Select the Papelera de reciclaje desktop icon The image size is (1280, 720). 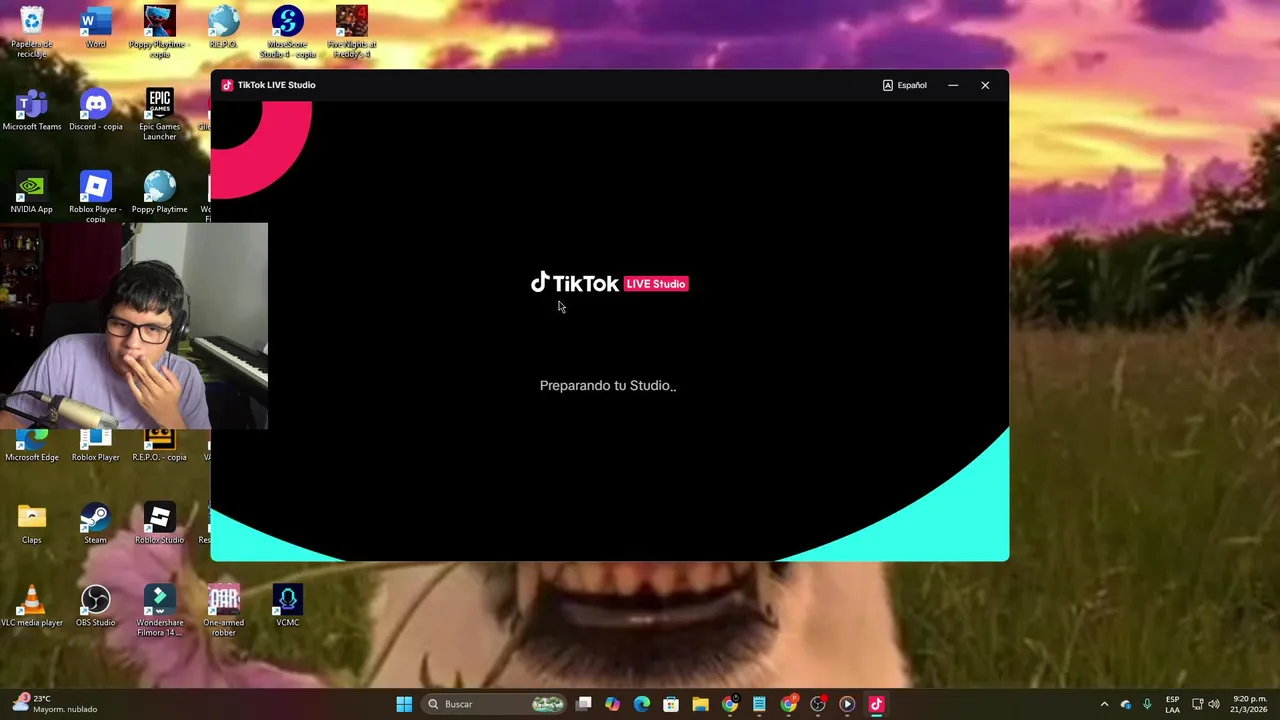click(x=32, y=31)
